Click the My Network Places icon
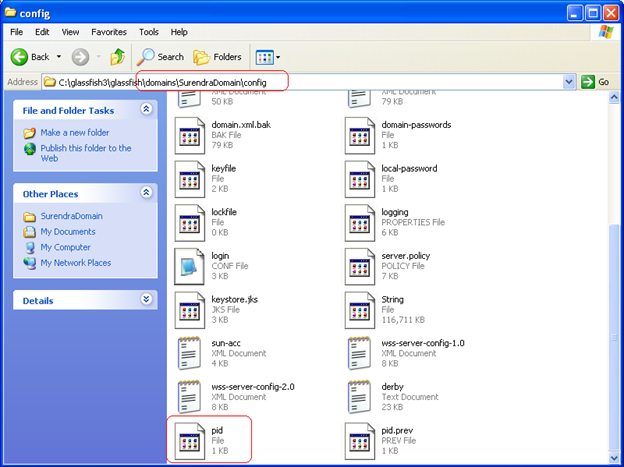The width and height of the screenshot is (624, 467). click(x=30, y=263)
